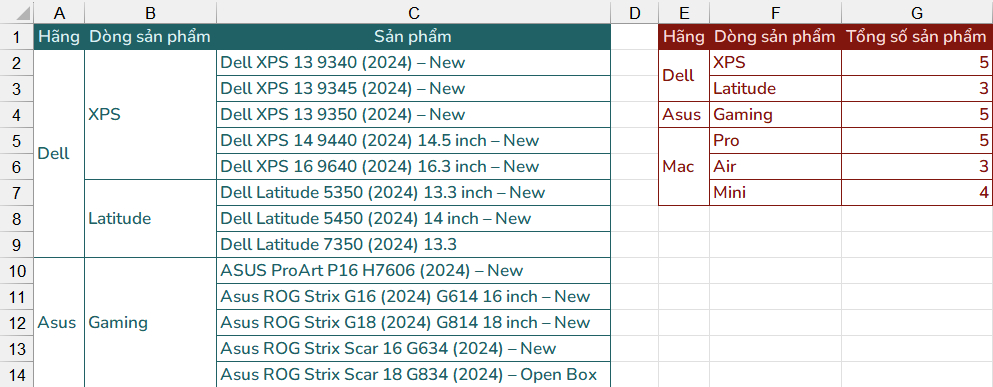Click the "Latitude" cell in column F
Image resolution: width=993 pixels, height=387 pixels.
pos(776,89)
